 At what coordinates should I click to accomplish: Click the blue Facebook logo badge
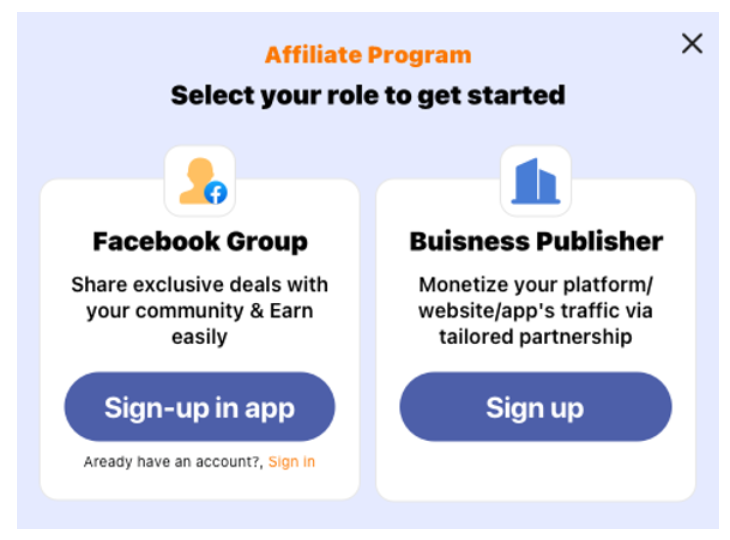point(216,193)
